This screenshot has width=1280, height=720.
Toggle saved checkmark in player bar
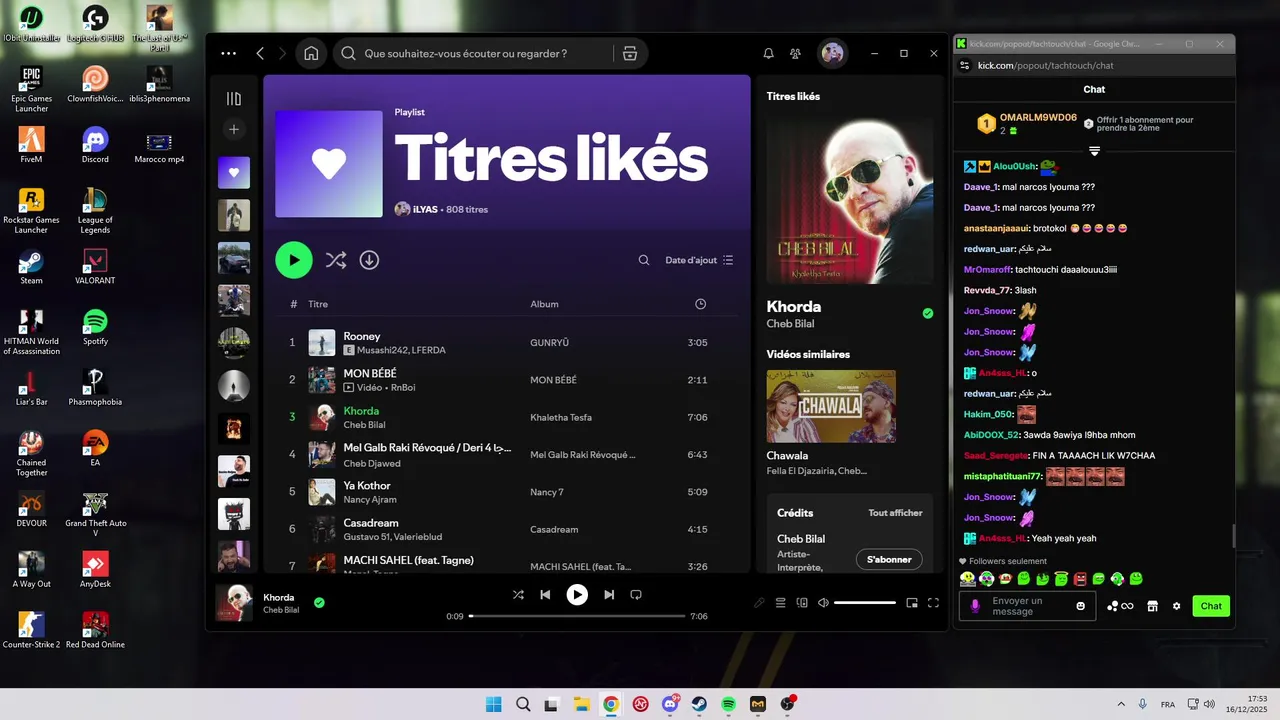point(319,603)
